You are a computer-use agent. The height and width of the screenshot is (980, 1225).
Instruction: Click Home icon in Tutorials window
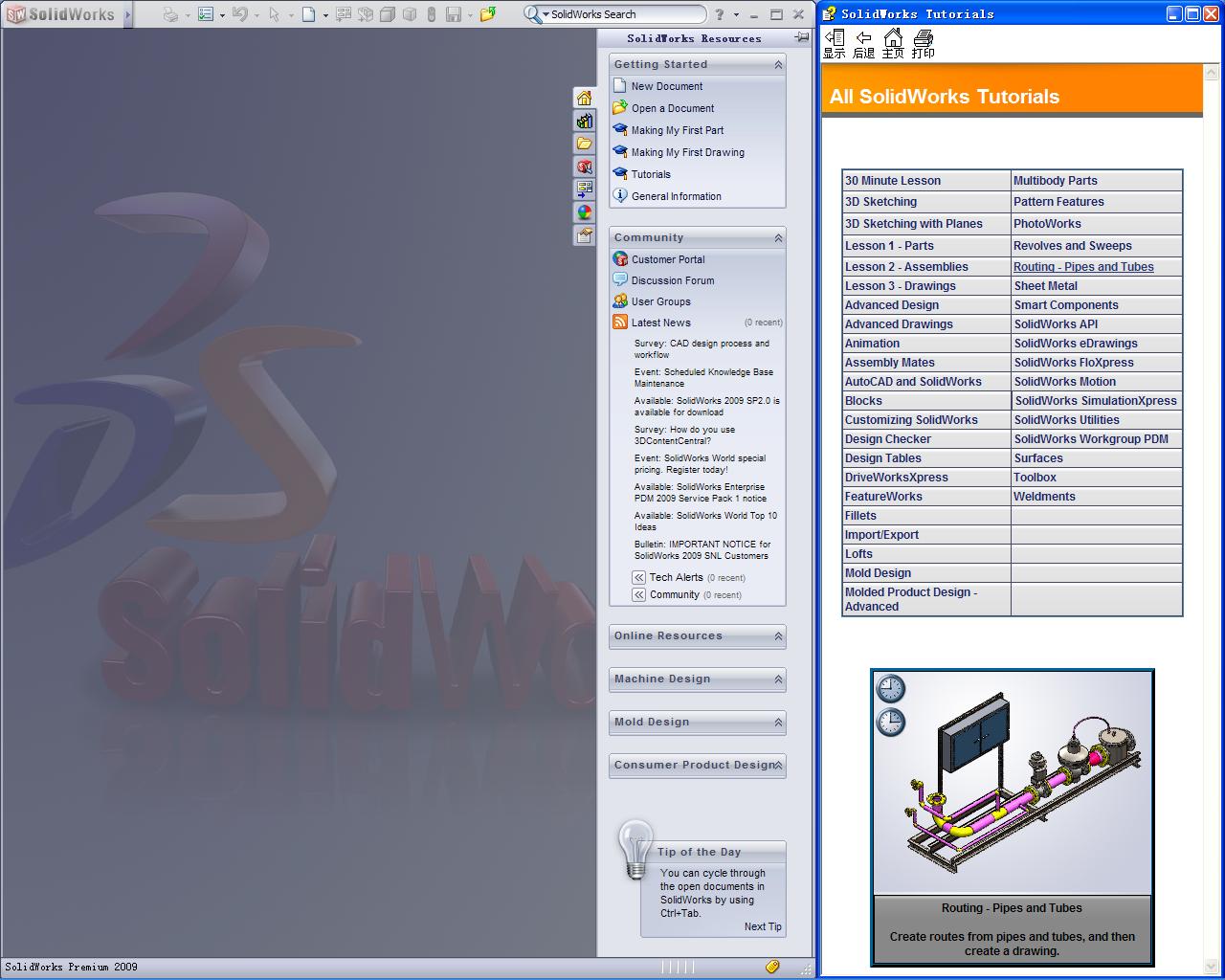tap(893, 44)
